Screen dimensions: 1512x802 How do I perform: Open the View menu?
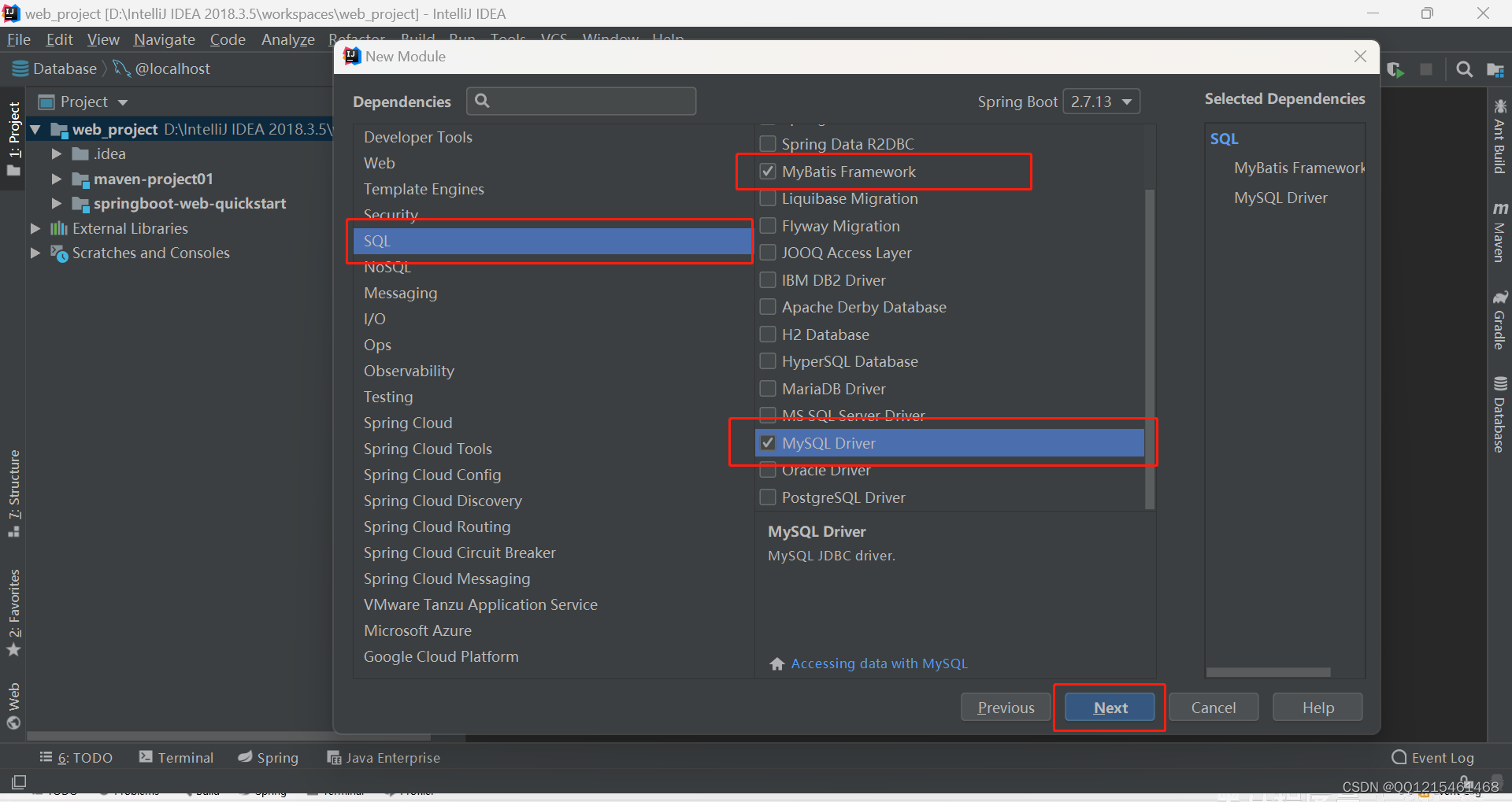click(103, 39)
